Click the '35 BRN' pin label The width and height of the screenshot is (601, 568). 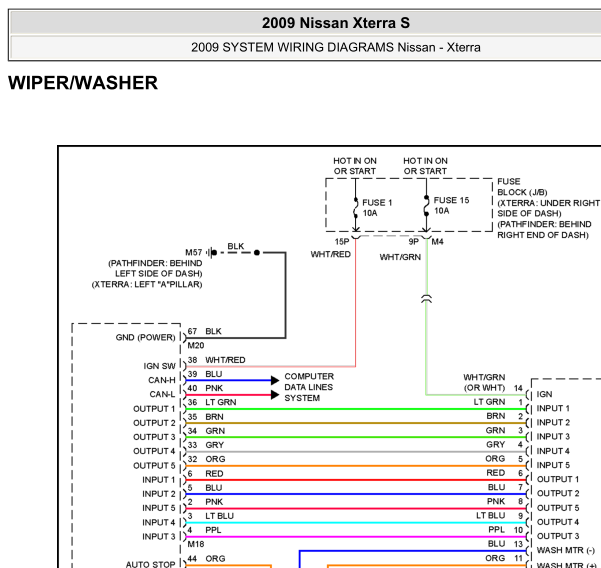click(x=205, y=417)
